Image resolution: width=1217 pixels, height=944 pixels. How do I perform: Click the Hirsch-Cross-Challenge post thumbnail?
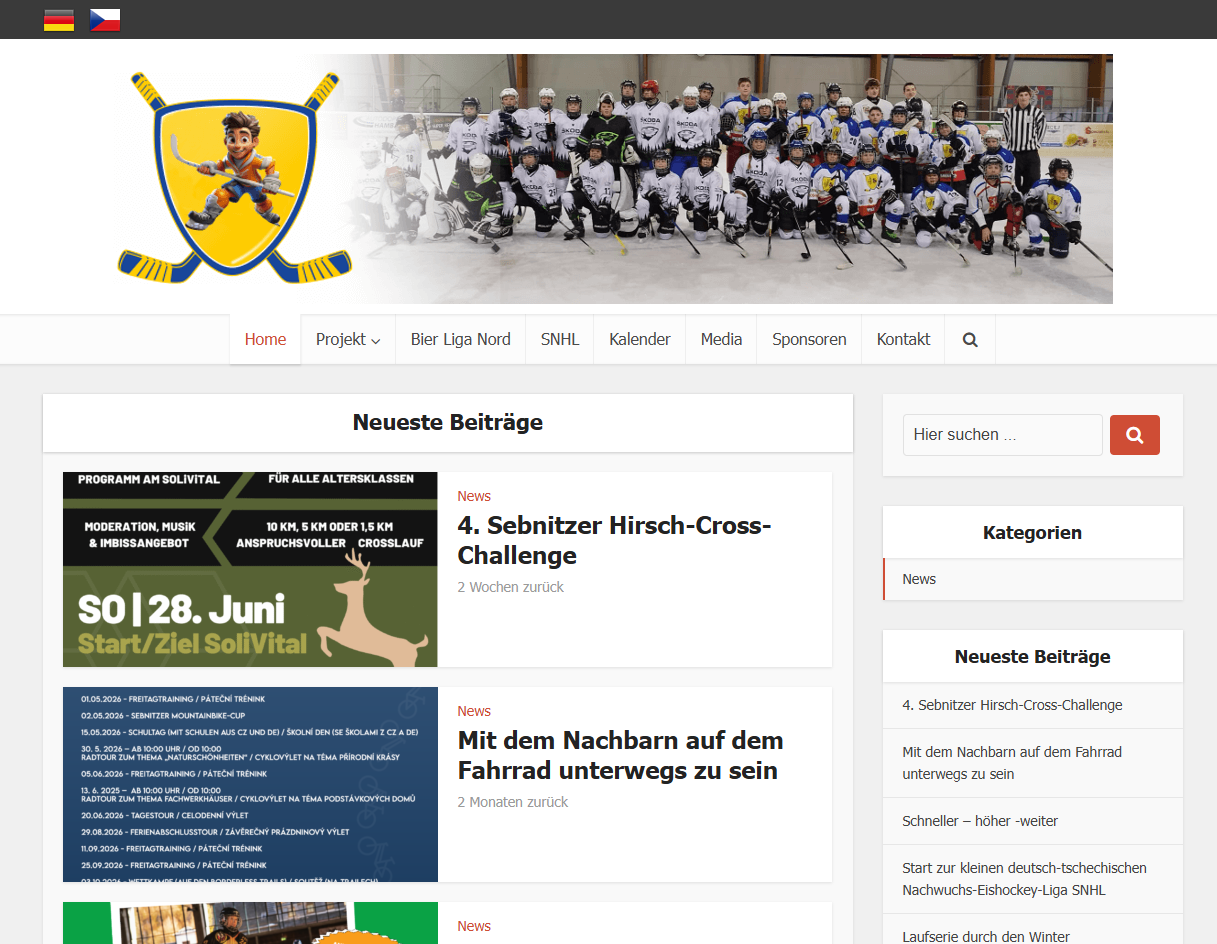click(250, 569)
